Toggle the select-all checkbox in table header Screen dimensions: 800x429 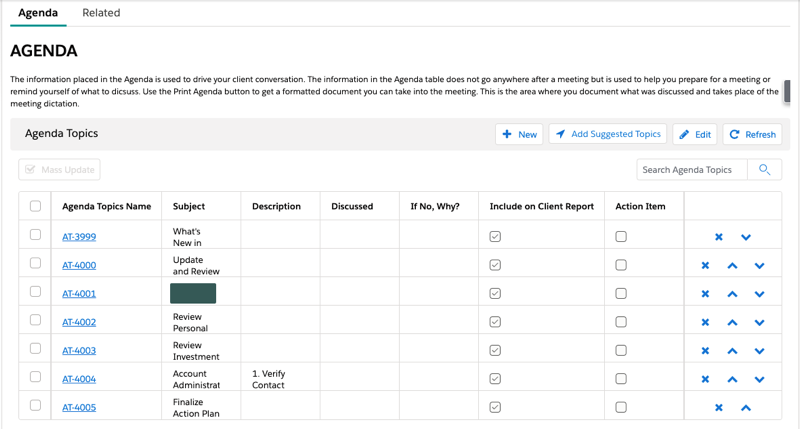tap(36, 206)
